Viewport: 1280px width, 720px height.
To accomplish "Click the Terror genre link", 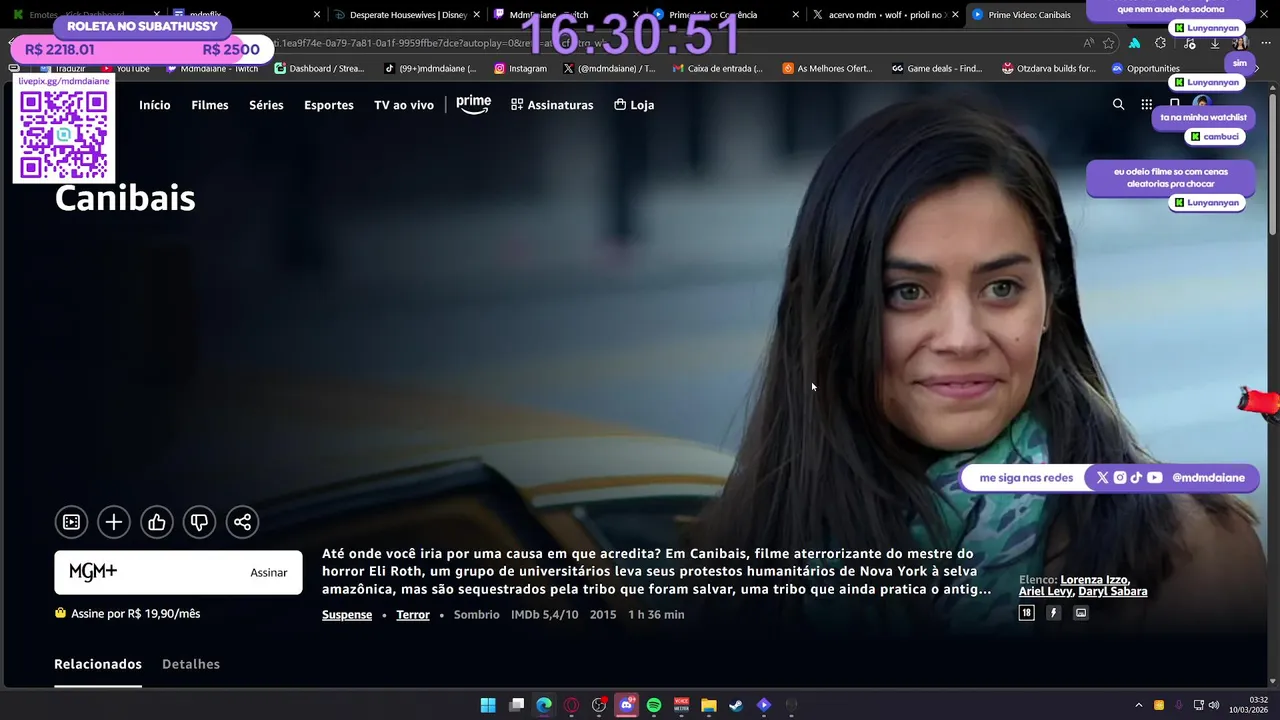I will [413, 615].
